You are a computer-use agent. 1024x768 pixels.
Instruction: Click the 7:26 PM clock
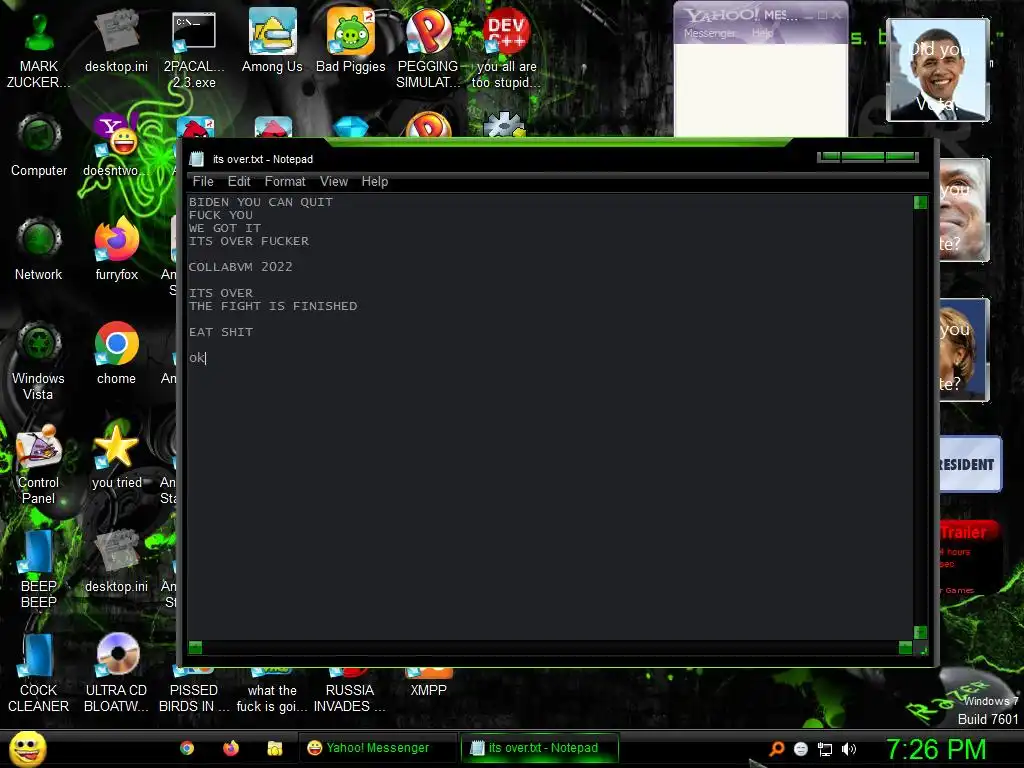pos(936,749)
